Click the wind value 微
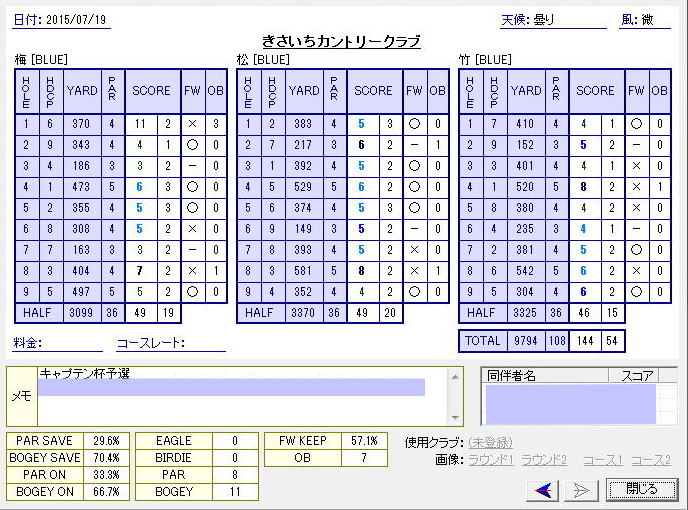688x510 pixels. coord(648,20)
